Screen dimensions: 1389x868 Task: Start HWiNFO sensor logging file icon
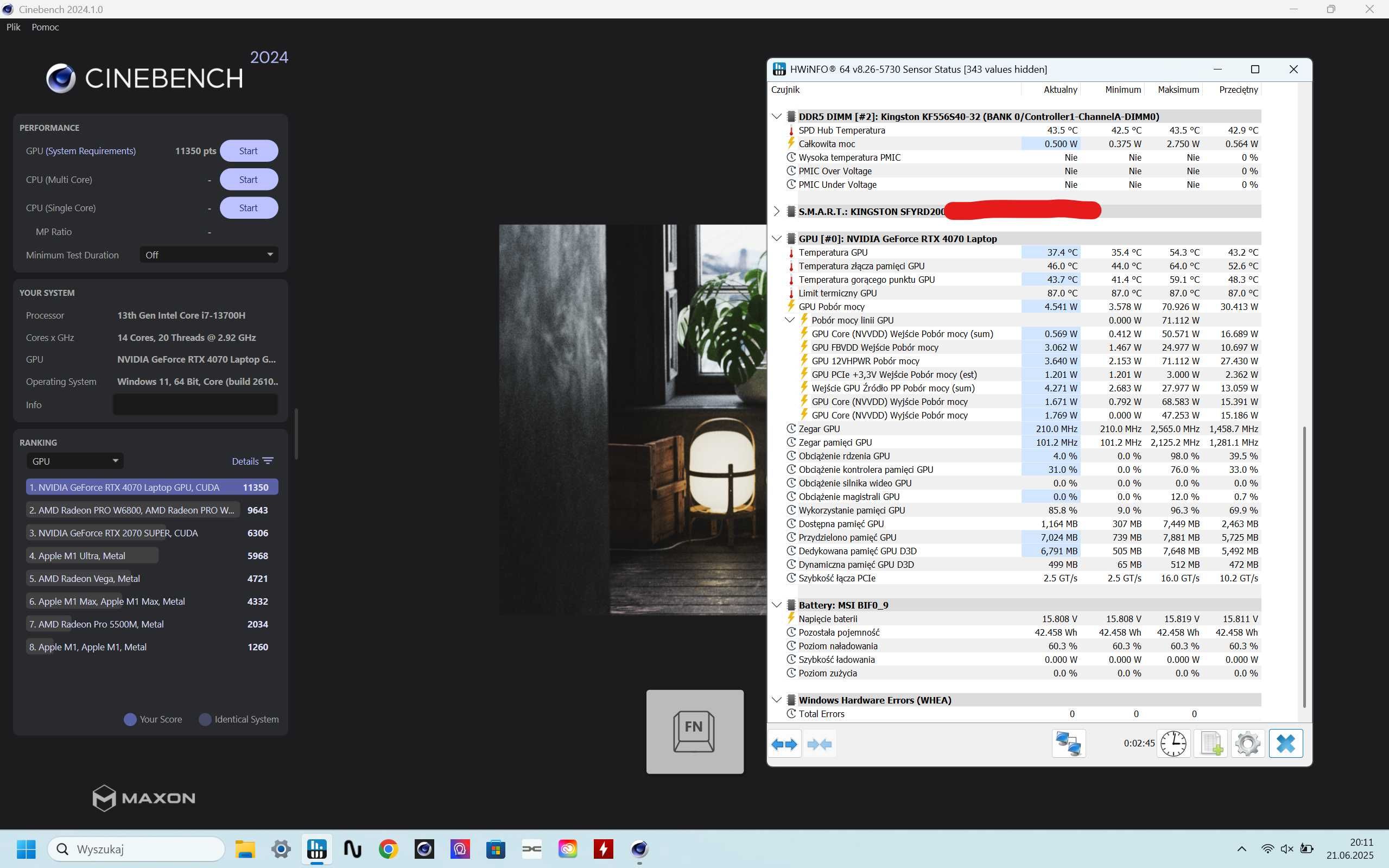(1210, 744)
